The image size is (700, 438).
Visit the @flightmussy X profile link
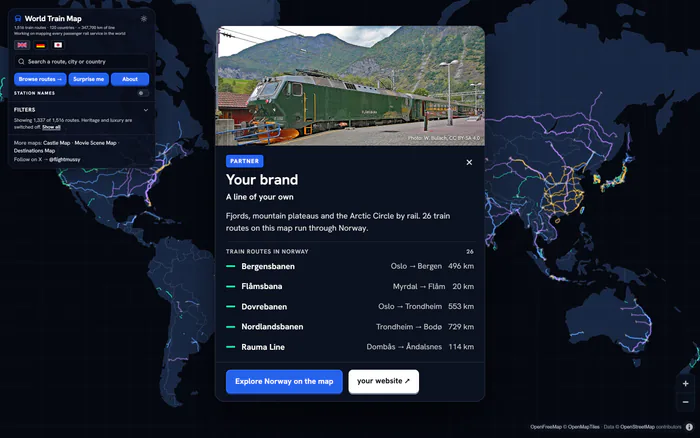[x=65, y=159]
